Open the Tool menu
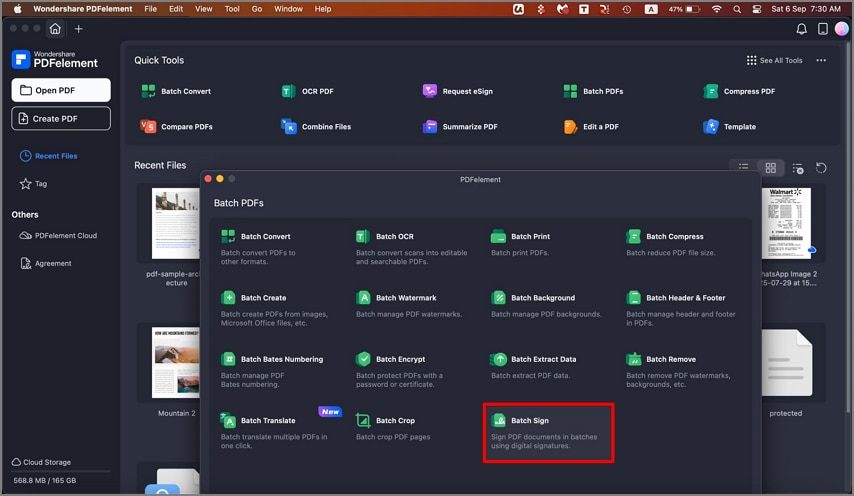Screen dimensions: 854x496 232,9
